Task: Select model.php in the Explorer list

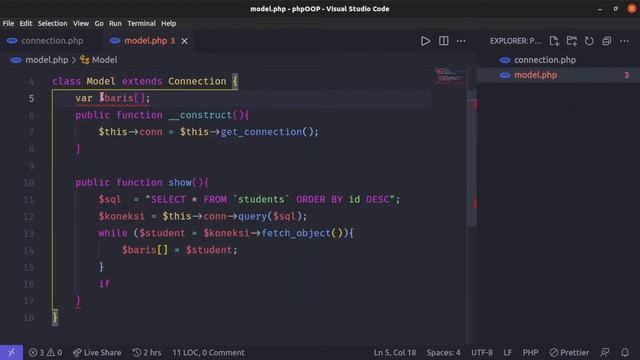Action: point(558,75)
